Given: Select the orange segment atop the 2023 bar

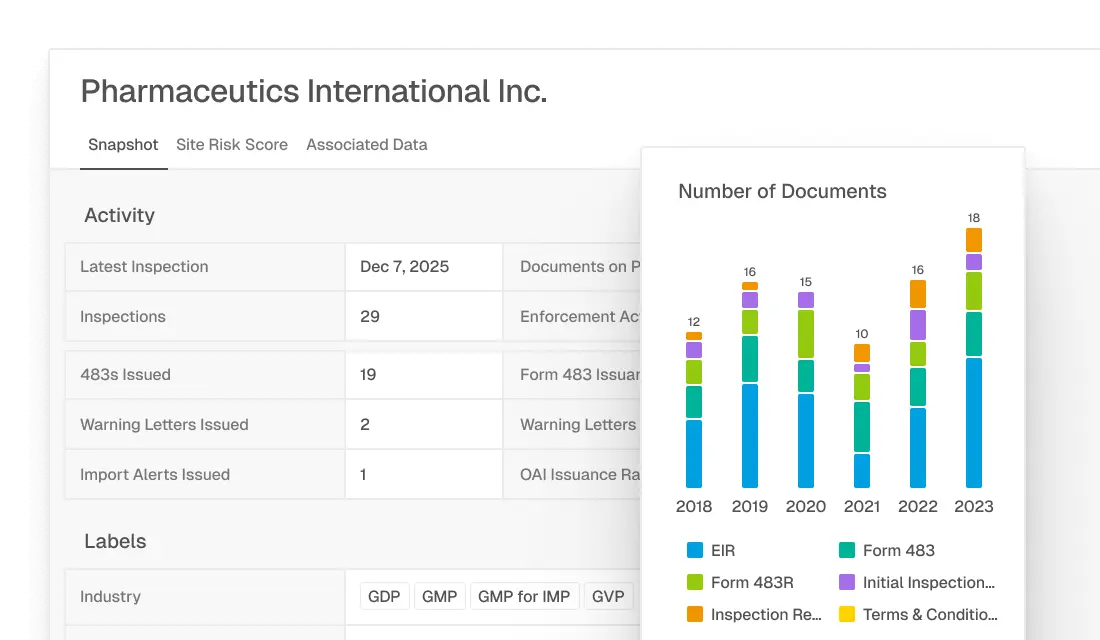Looking at the screenshot, I should coord(974,240).
